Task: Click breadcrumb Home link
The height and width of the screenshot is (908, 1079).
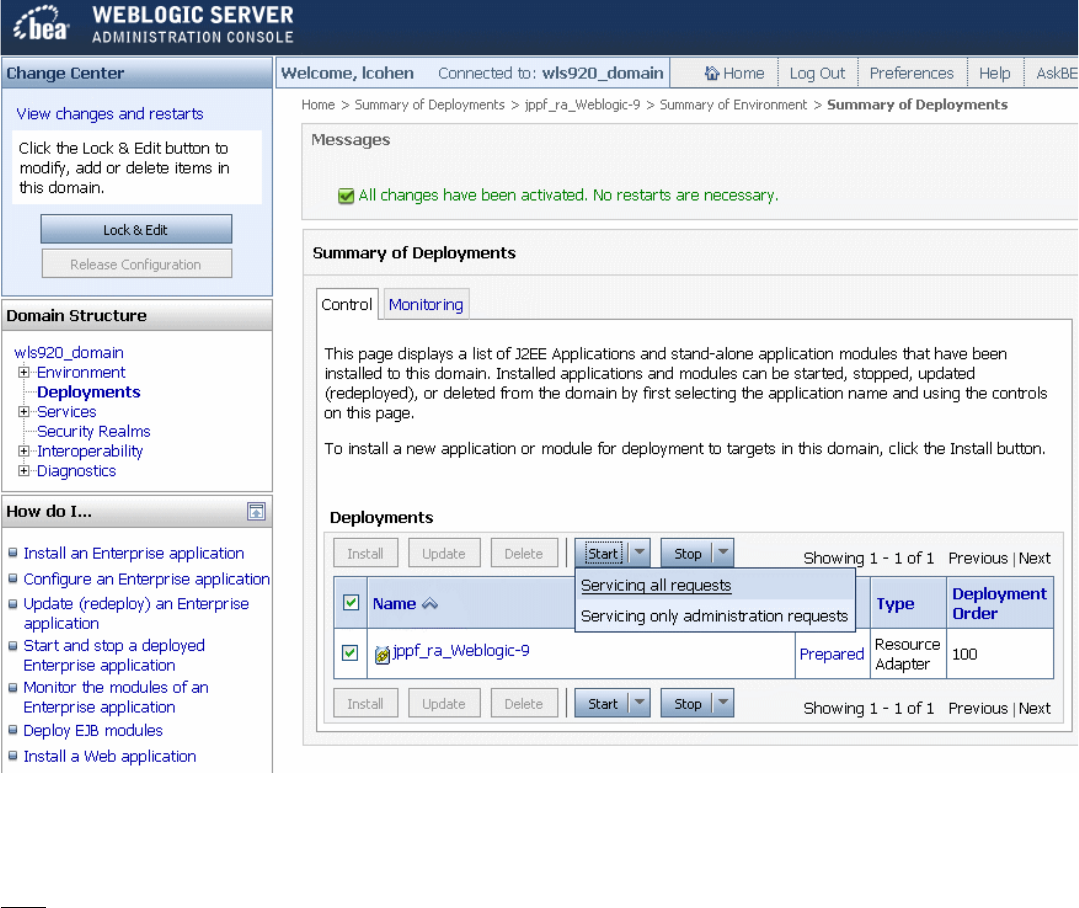Action: click(x=318, y=105)
